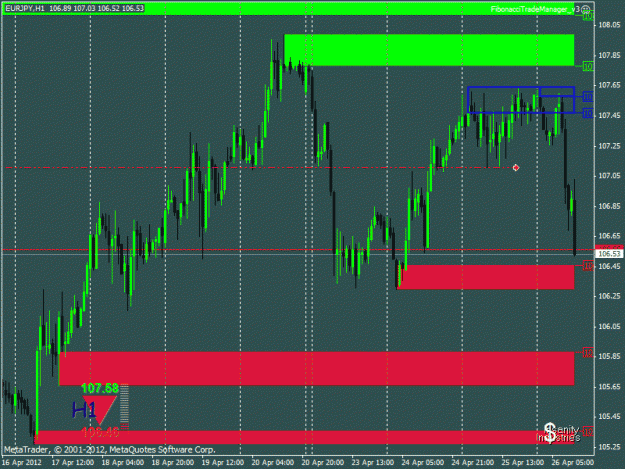Click the green 107.58 high value
The image size is (625, 469).
(x=100, y=388)
